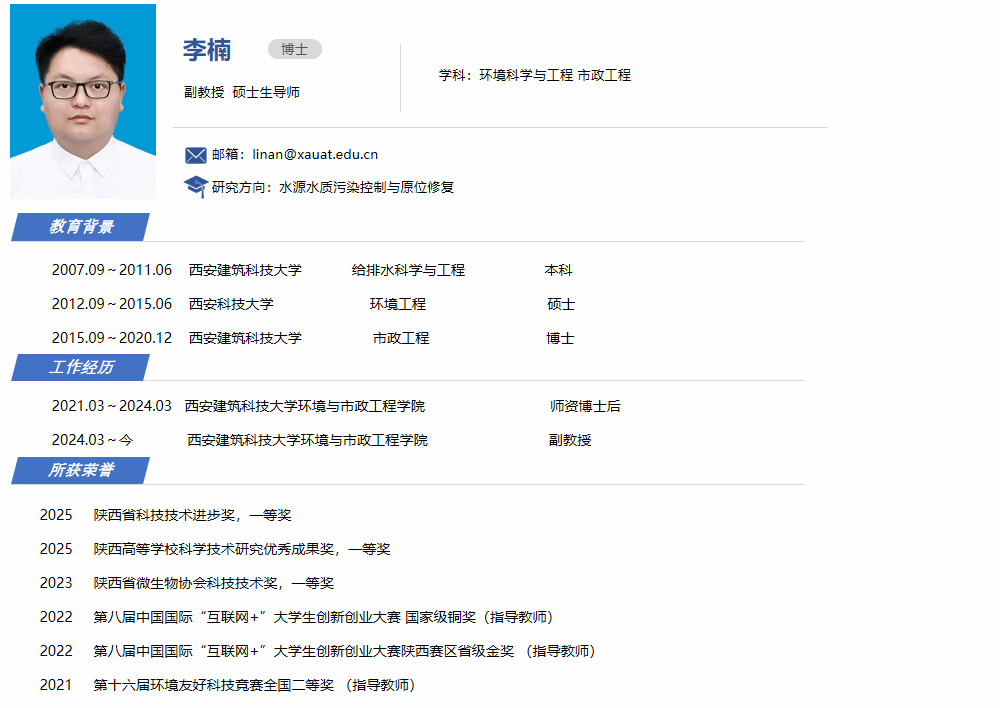Image resolution: width=1000 pixels, height=708 pixels.
Task: Click the name heading 李楠
Action: (207, 50)
